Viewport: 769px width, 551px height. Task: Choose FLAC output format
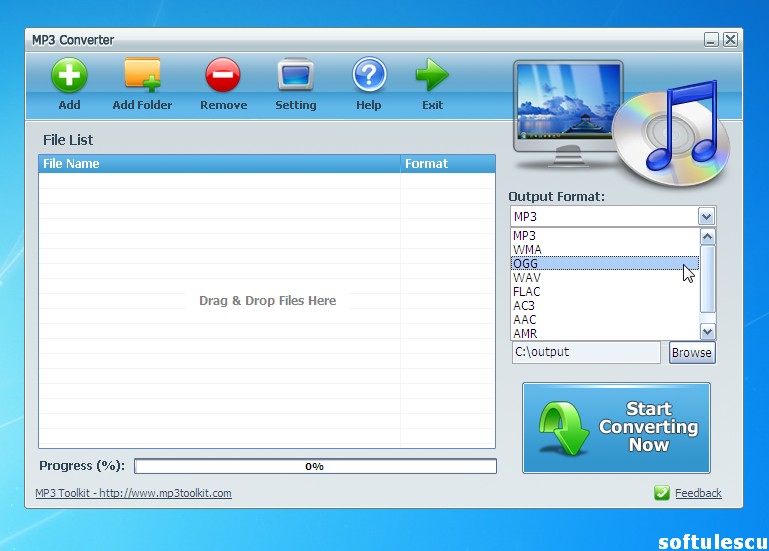(x=605, y=291)
